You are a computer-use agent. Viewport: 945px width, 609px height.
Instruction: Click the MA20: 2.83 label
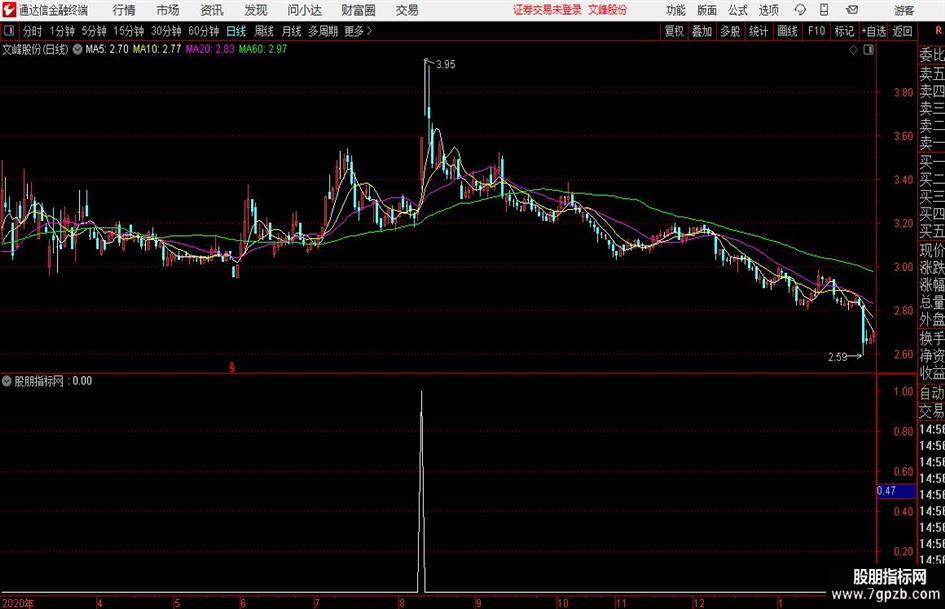210,49
